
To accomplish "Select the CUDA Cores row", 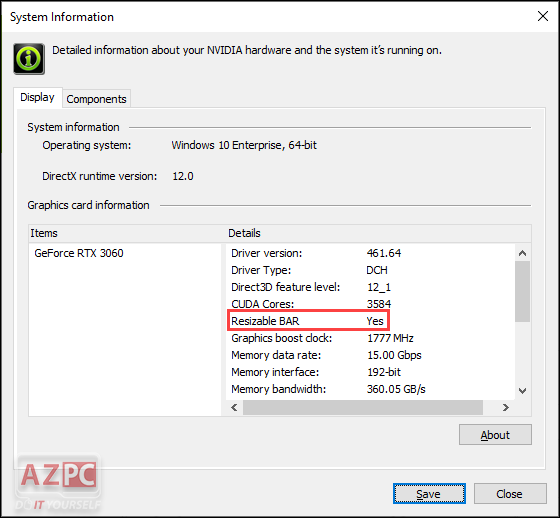I will click(x=371, y=304).
